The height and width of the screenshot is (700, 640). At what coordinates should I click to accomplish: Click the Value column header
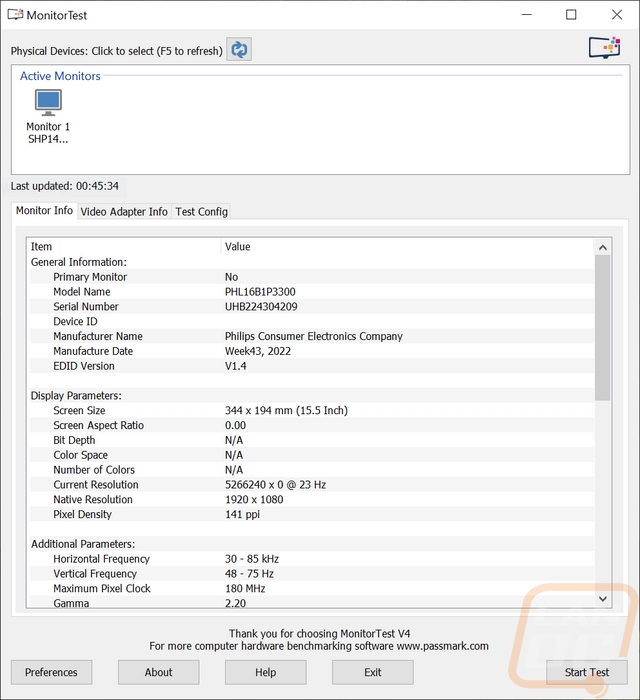coord(407,247)
